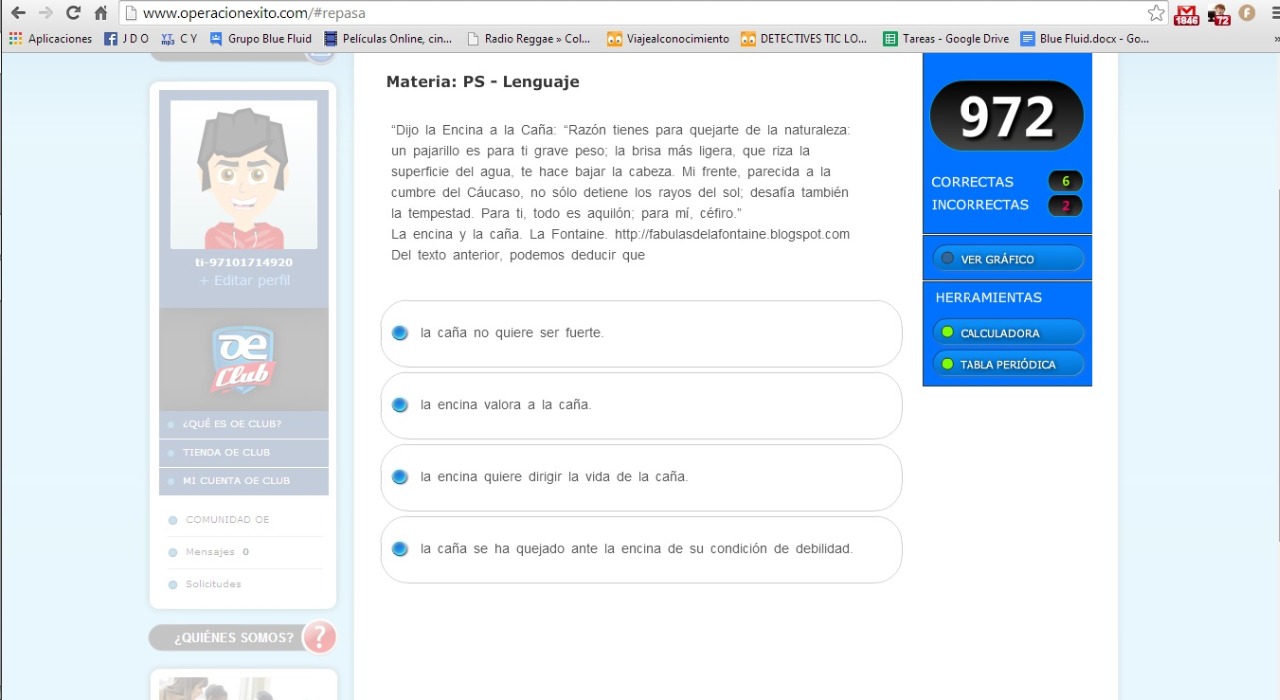Open Tienda OE Club menu item
The width and height of the screenshot is (1280, 700).
coord(226,452)
